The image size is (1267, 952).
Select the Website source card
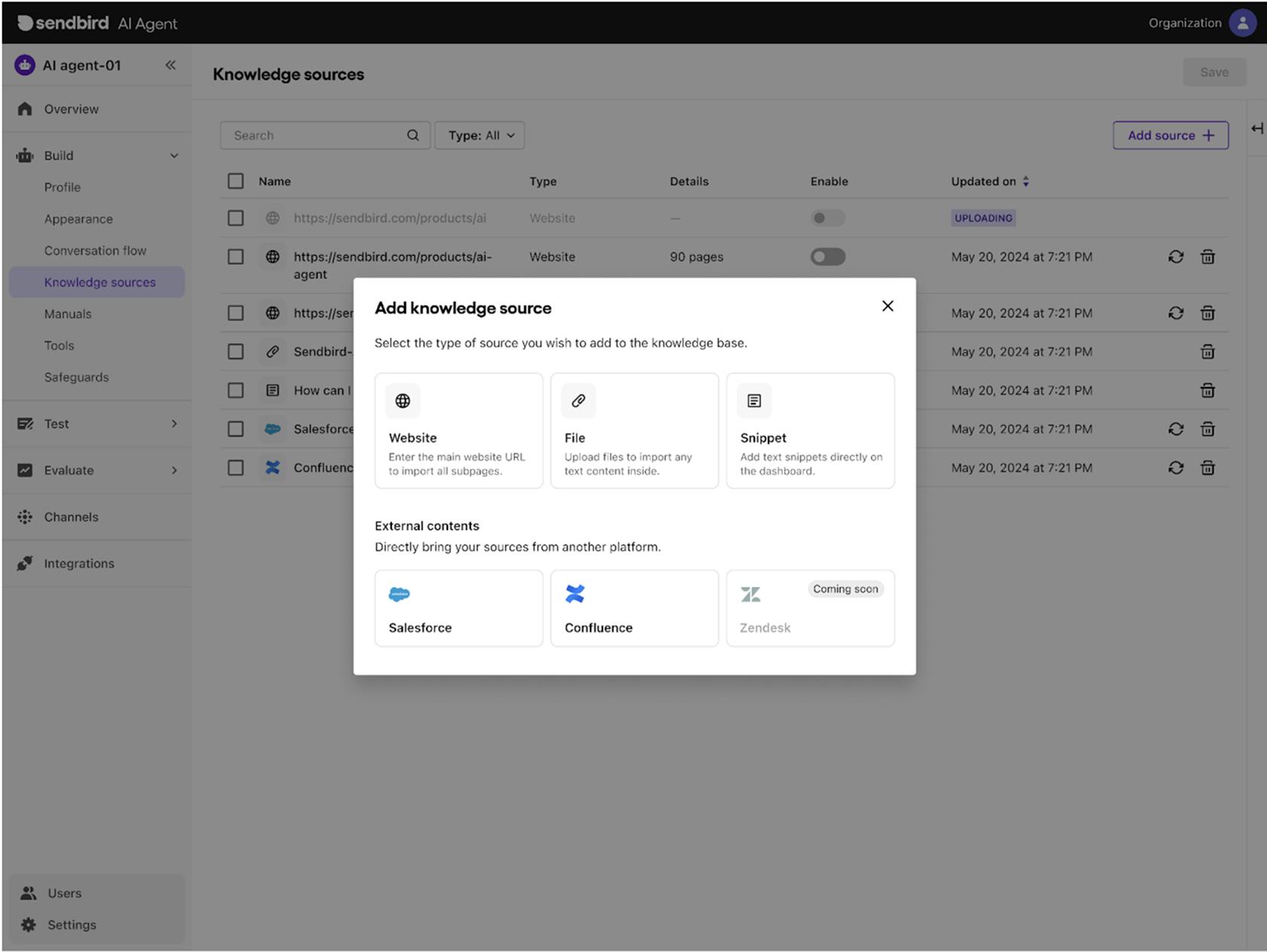click(459, 430)
